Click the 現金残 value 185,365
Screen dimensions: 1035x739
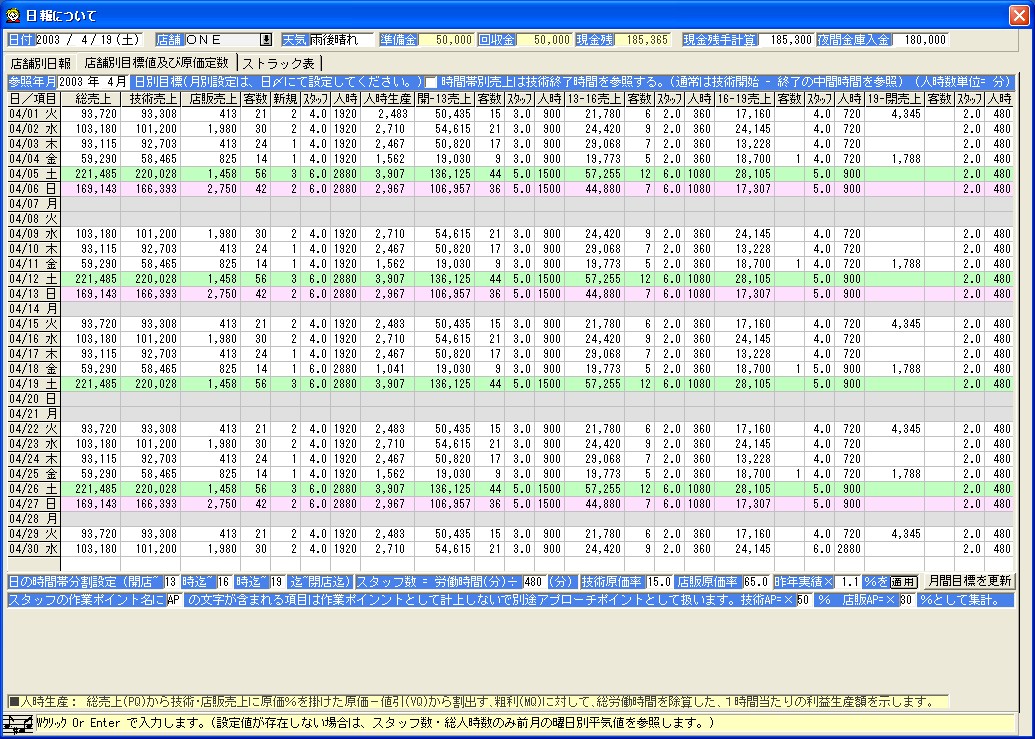click(643, 40)
